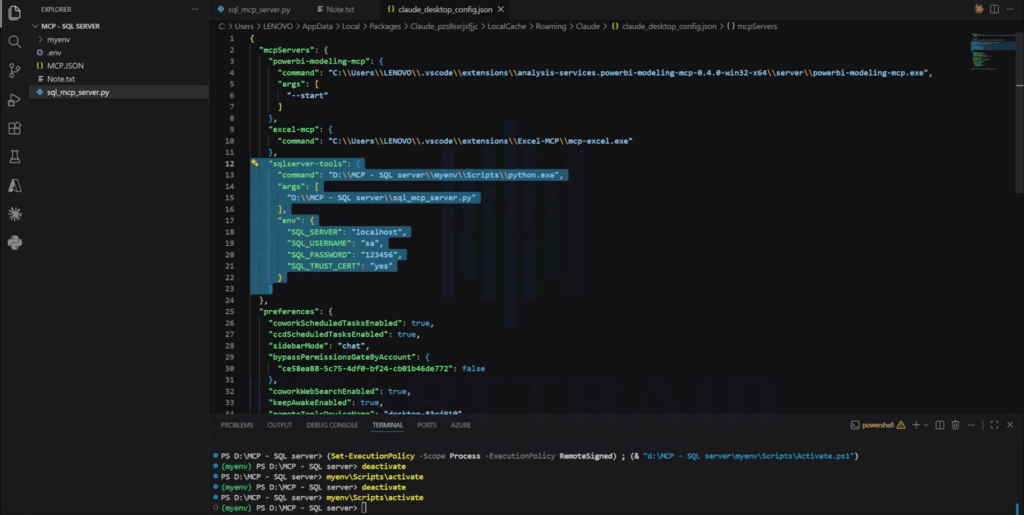Switch to Note.txt editor tab
The image size is (1024, 515).
pos(340,10)
